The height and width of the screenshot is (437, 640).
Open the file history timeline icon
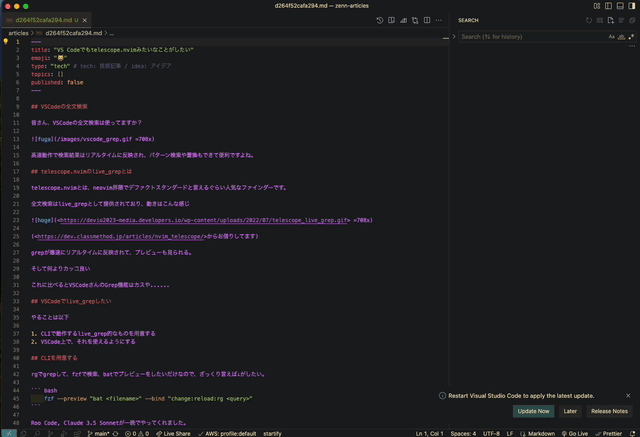click(380, 20)
